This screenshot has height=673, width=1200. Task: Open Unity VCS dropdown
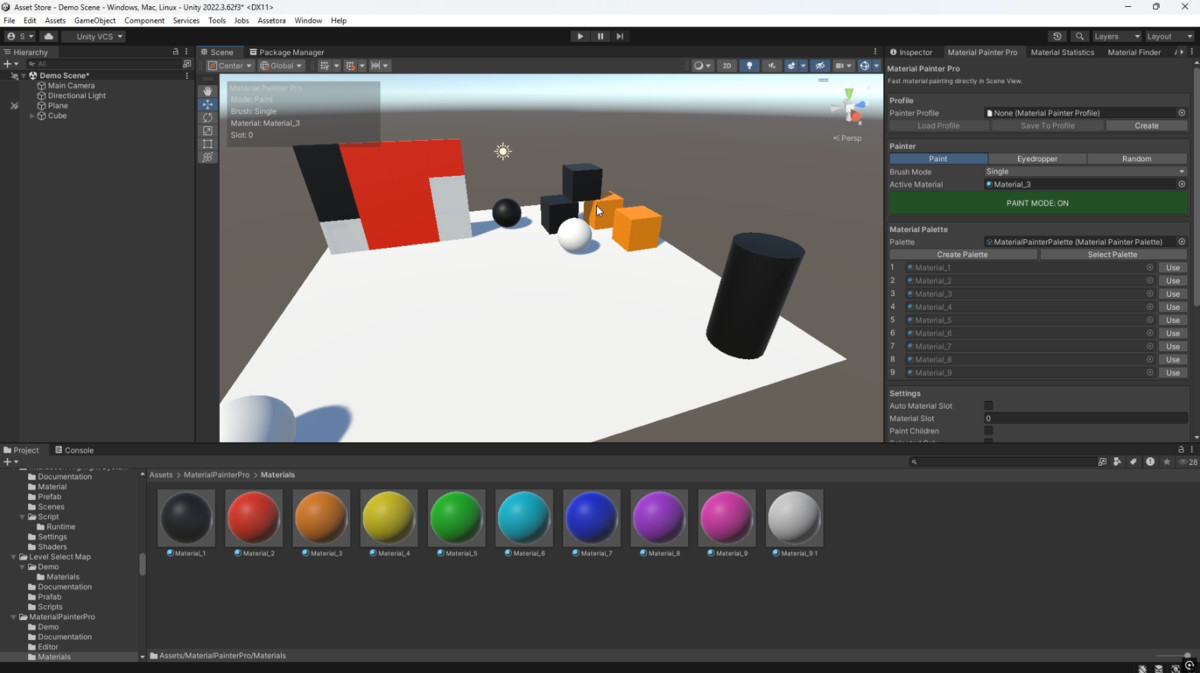[94, 36]
